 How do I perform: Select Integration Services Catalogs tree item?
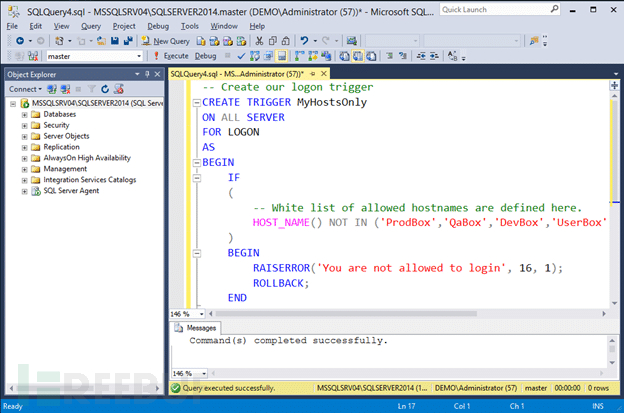coord(90,180)
